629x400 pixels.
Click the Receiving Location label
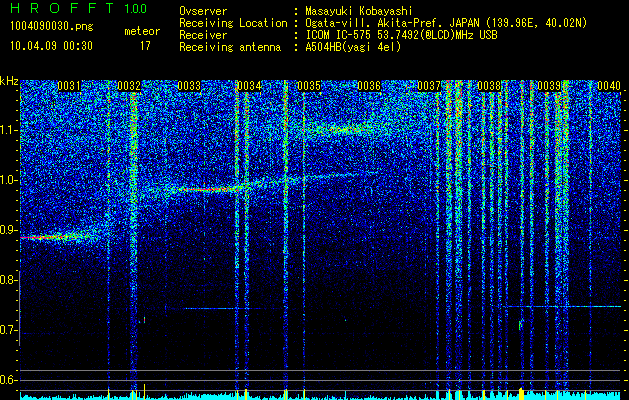point(233,23)
